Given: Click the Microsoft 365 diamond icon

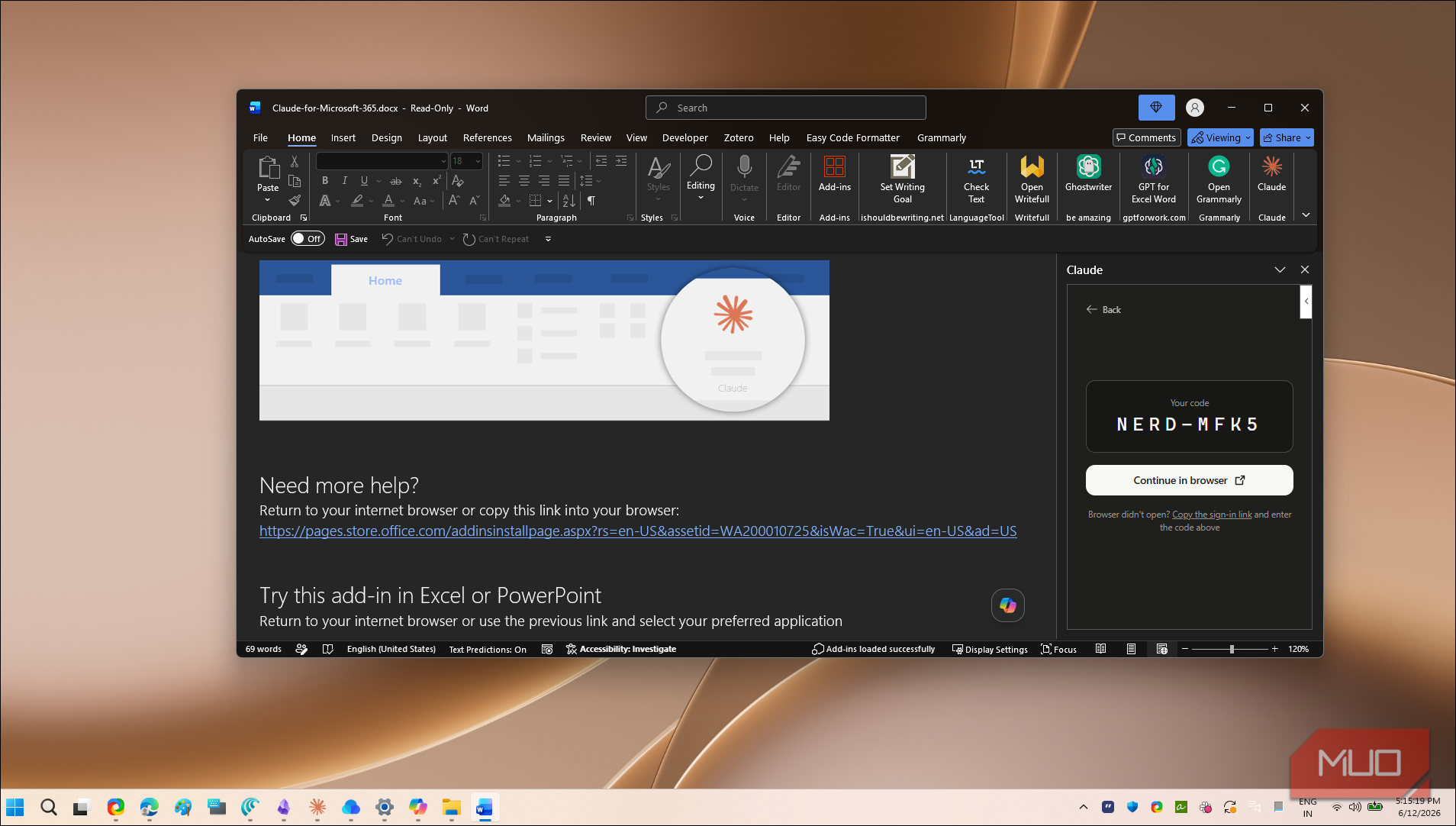Looking at the screenshot, I should 1156,108.
